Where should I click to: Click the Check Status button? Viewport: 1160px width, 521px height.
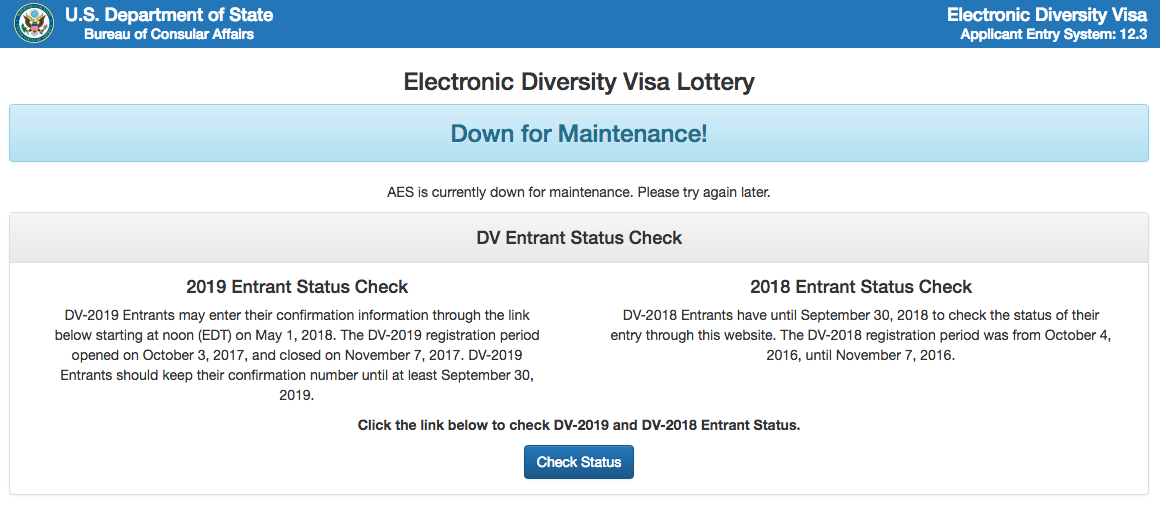579,462
